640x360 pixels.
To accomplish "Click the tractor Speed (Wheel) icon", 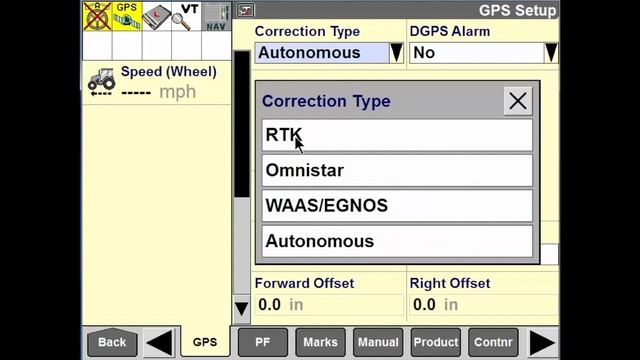I will pos(102,82).
